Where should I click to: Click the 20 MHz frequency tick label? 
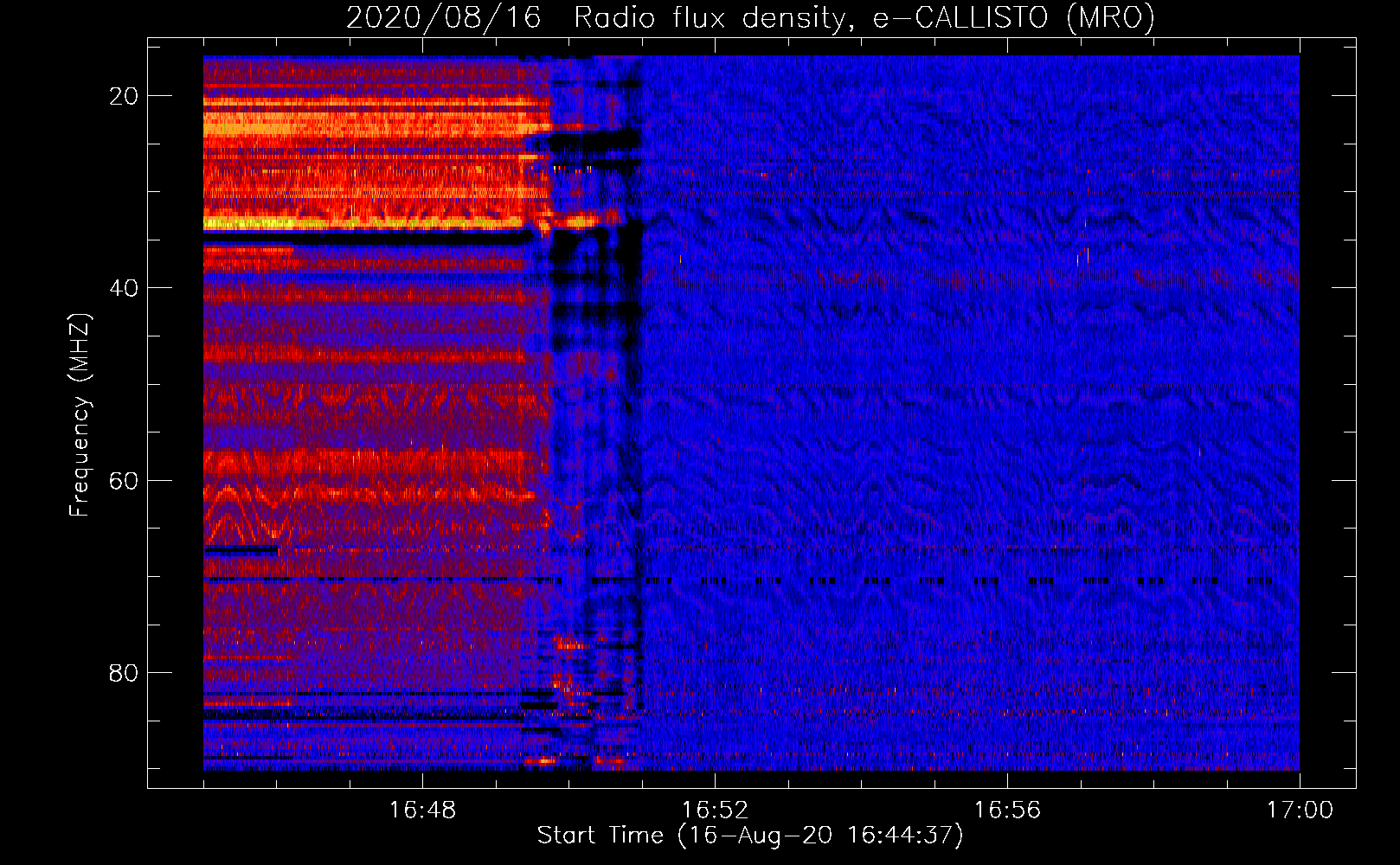tap(124, 96)
